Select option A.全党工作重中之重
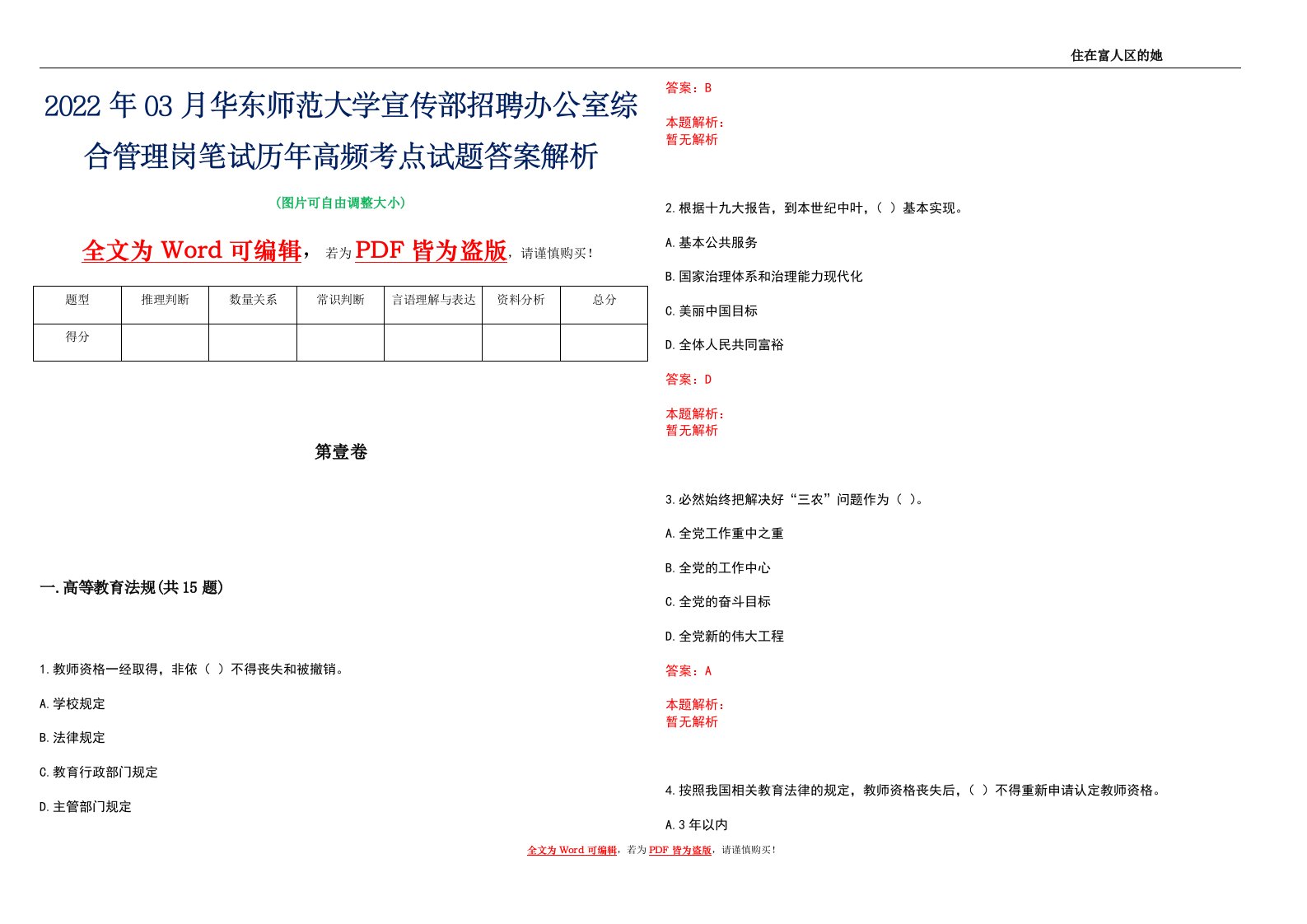 (725, 534)
